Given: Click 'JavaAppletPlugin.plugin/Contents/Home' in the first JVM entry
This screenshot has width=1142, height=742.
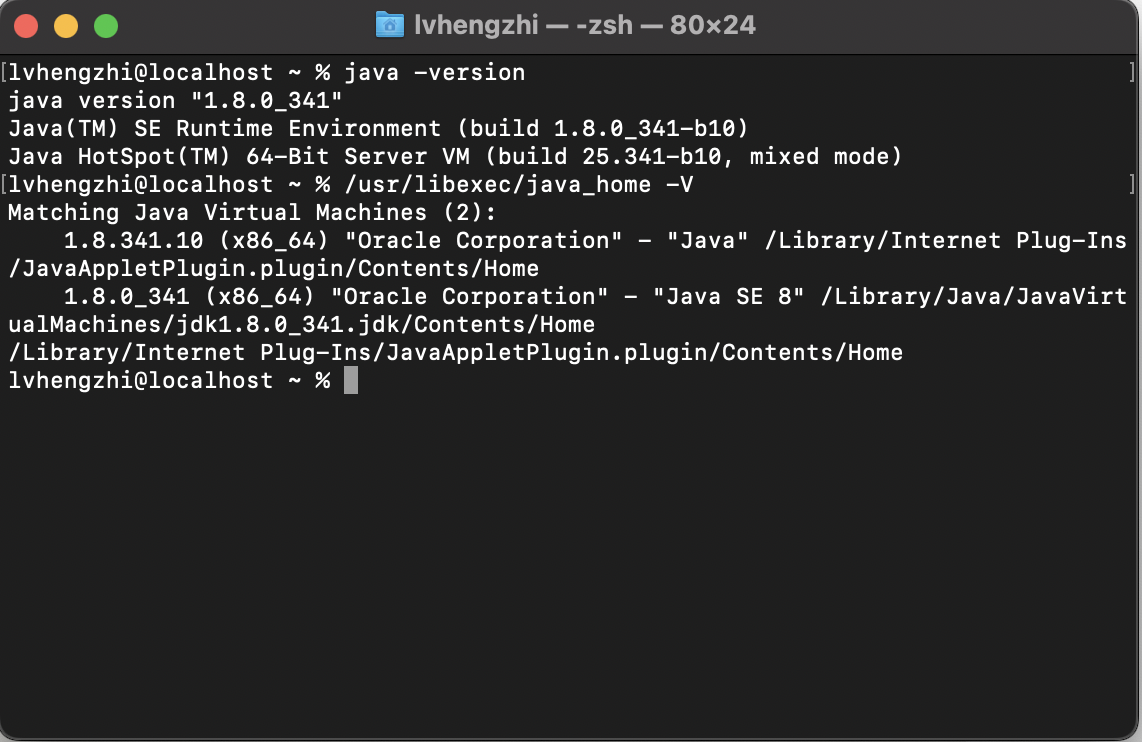Looking at the screenshot, I should click(280, 269).
